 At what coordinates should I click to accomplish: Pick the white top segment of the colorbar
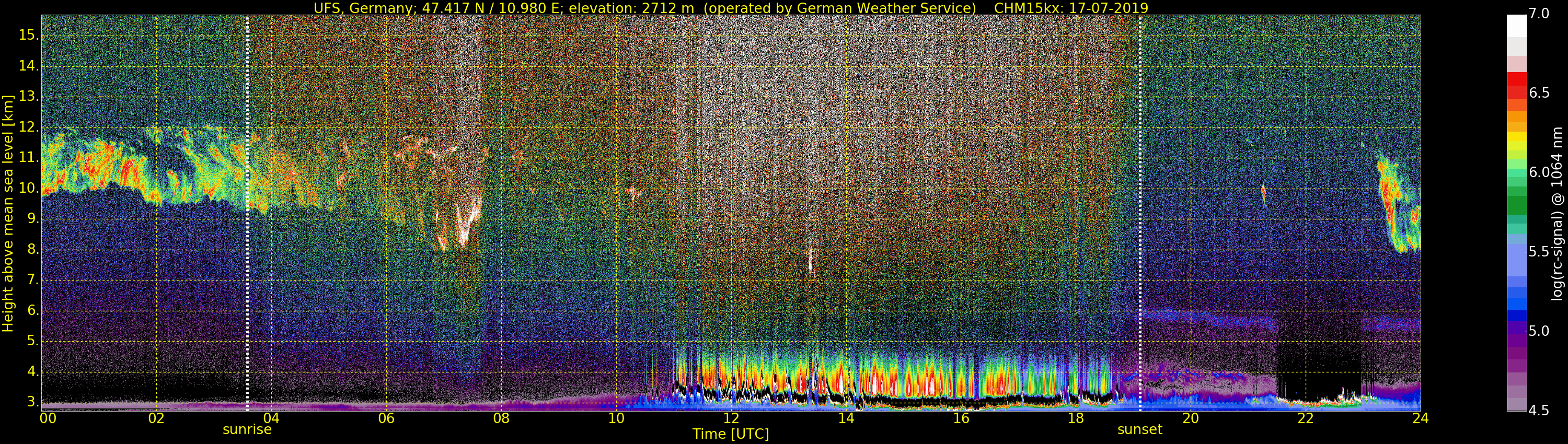[x=1516, y=26]
